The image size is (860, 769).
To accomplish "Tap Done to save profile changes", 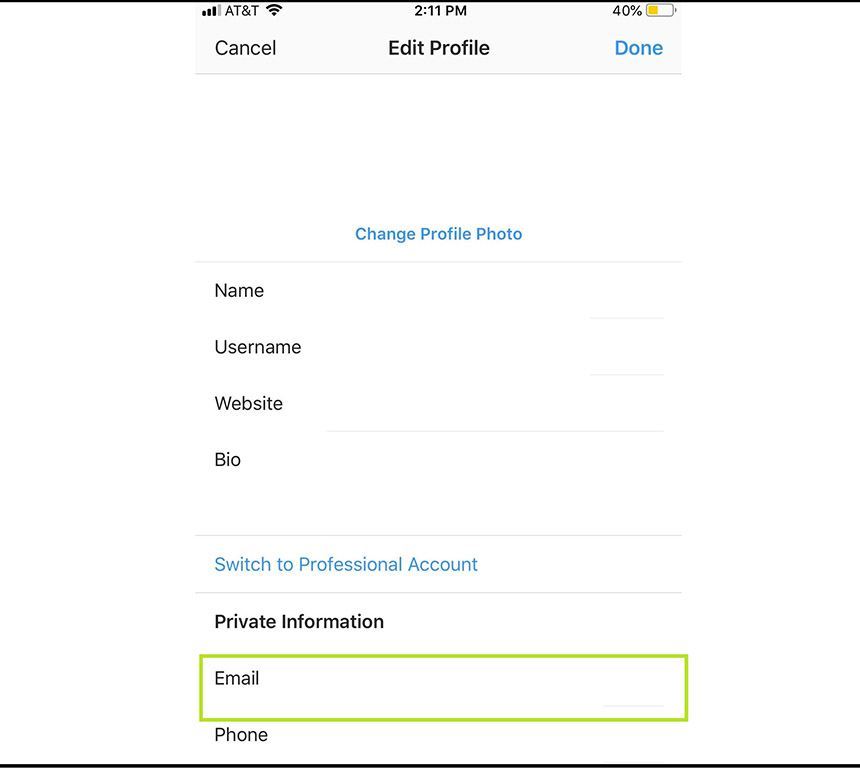I will 638,48.
